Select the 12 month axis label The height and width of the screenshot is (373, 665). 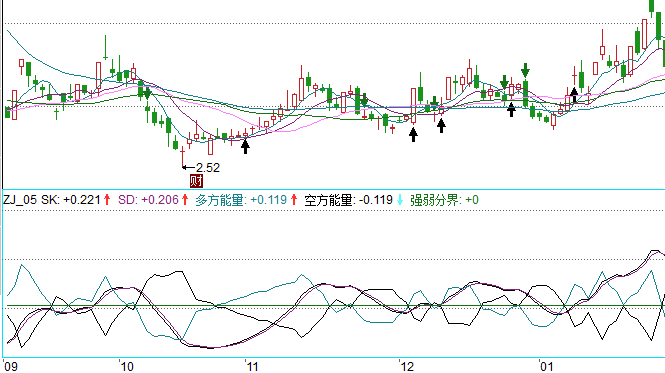pyautogui.click(x=408, y=367)
